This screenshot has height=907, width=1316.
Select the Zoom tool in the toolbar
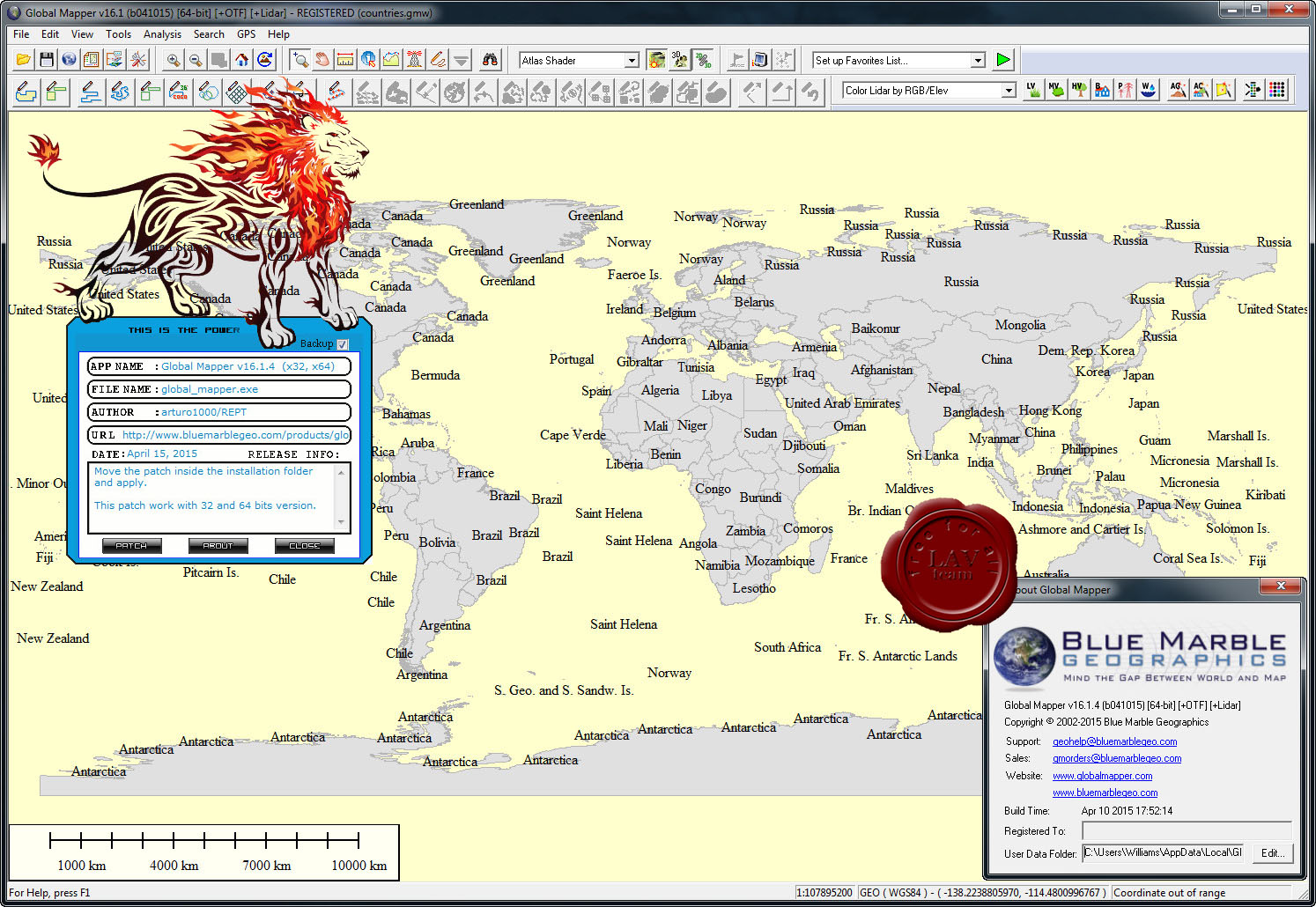(x=300, y=60)
